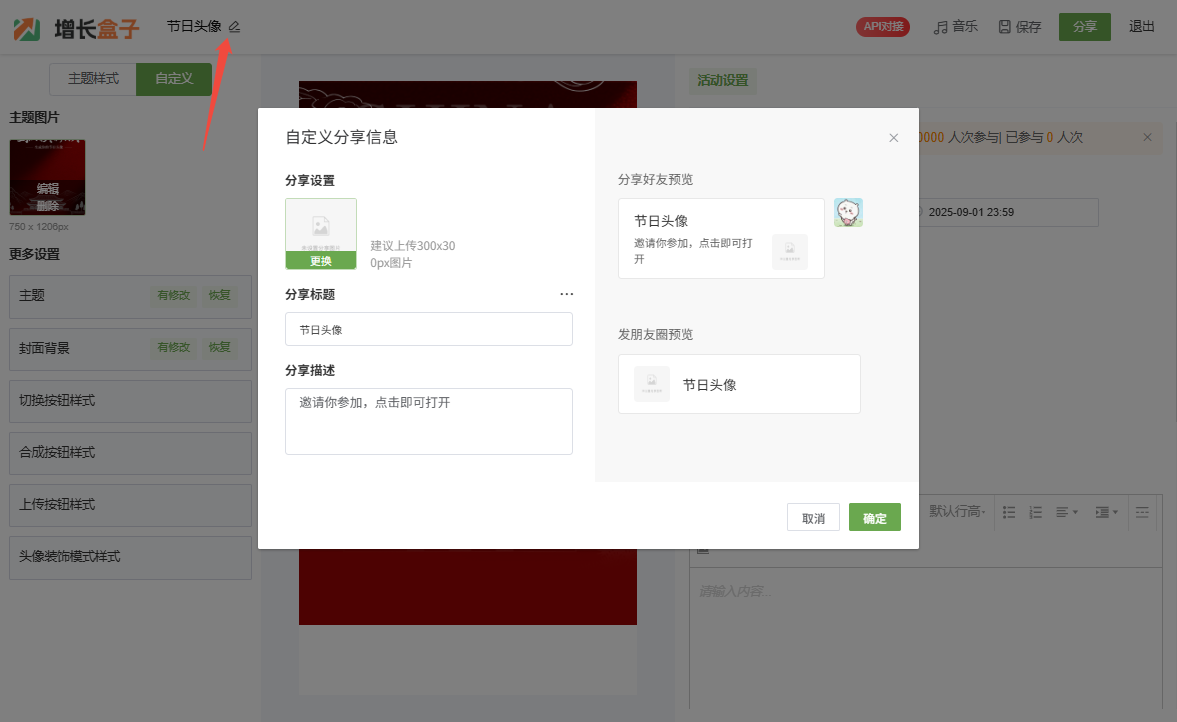
Task: Expand the 默认行高 line height dropdown
Action: [957, 512]
